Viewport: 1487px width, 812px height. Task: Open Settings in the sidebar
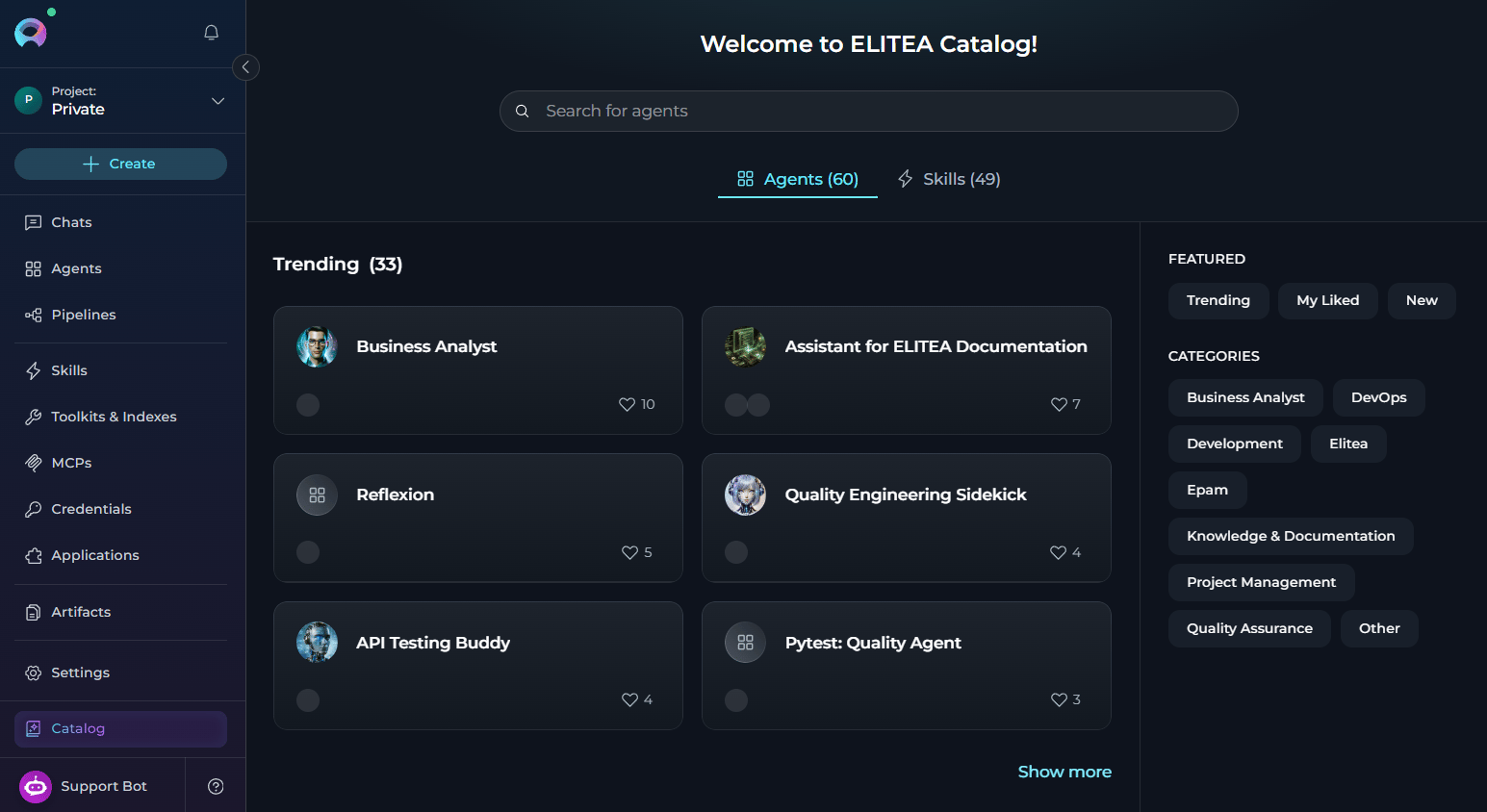120,672
